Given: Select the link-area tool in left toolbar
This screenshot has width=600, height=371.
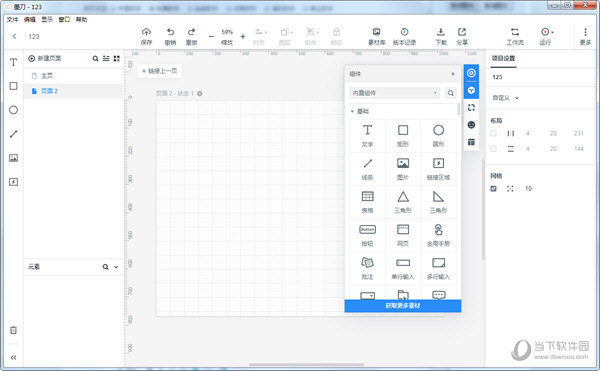Looking at the screenshot, I should click(13, 182).
